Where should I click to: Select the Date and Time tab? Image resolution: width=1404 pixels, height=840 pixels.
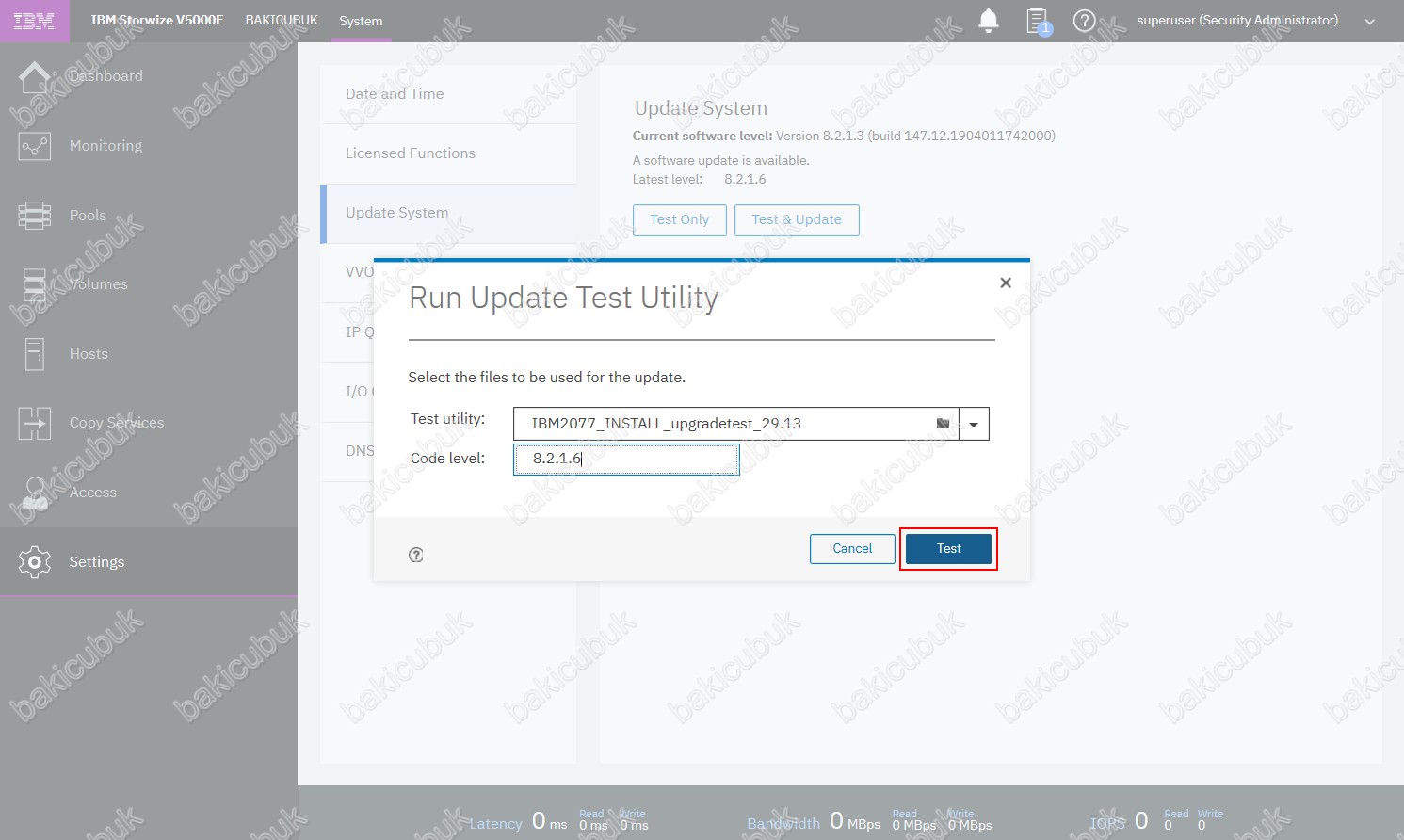pos(448,94)
